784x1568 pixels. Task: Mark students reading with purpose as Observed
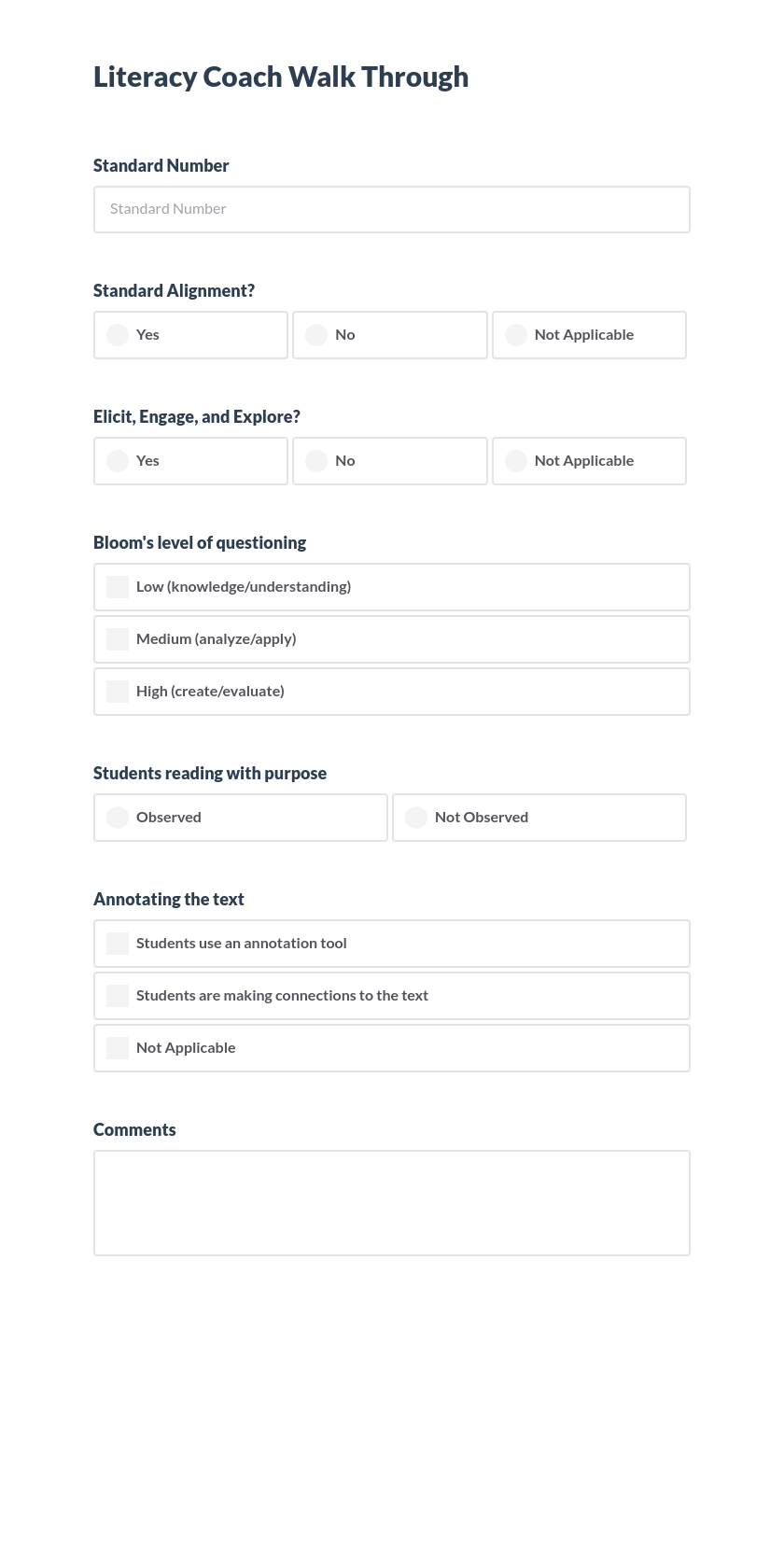tap(117, 818)
